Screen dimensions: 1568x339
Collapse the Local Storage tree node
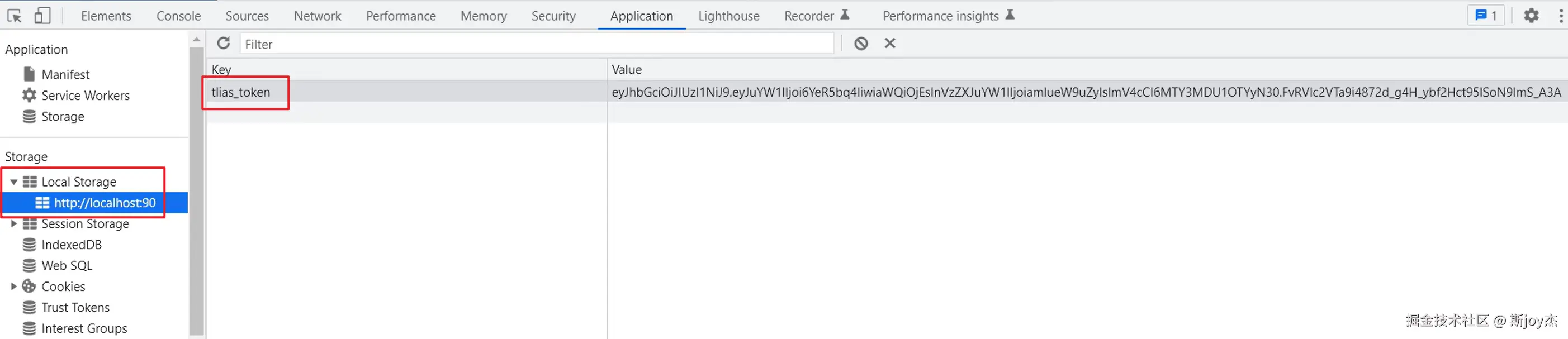coord(13,182)
